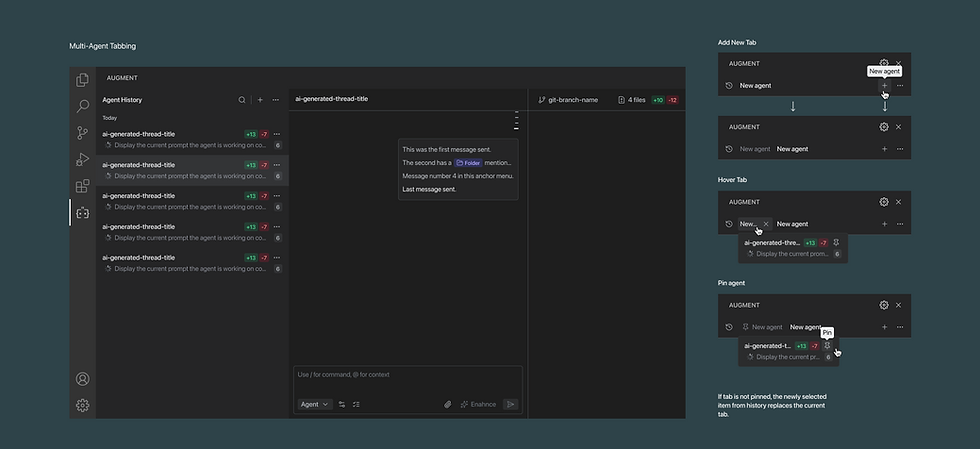Click the 'Today' group label
The height and width of the screenshot is (449, 980).
pyautogui.click(x=110, y=118)
